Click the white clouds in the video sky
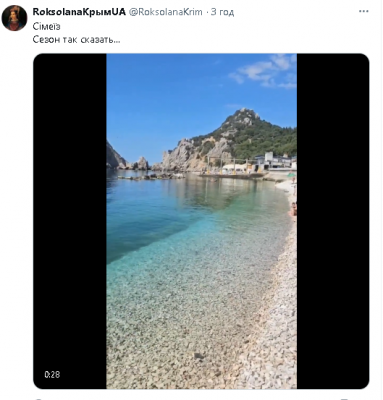The height and width of the screenshot is (400, 383). [267, 72]
